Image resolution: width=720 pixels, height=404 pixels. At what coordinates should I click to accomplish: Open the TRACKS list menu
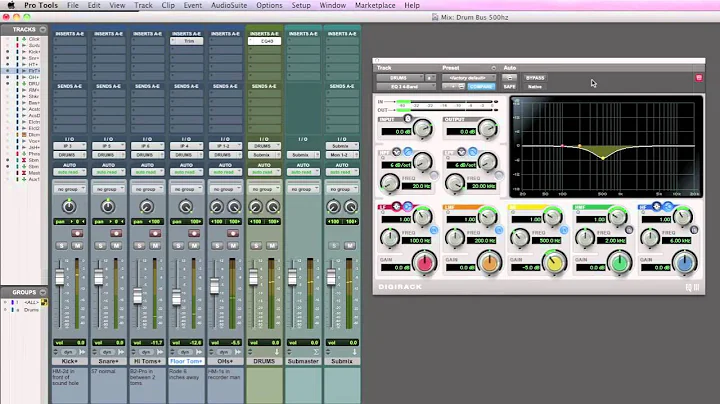[43, 29]
